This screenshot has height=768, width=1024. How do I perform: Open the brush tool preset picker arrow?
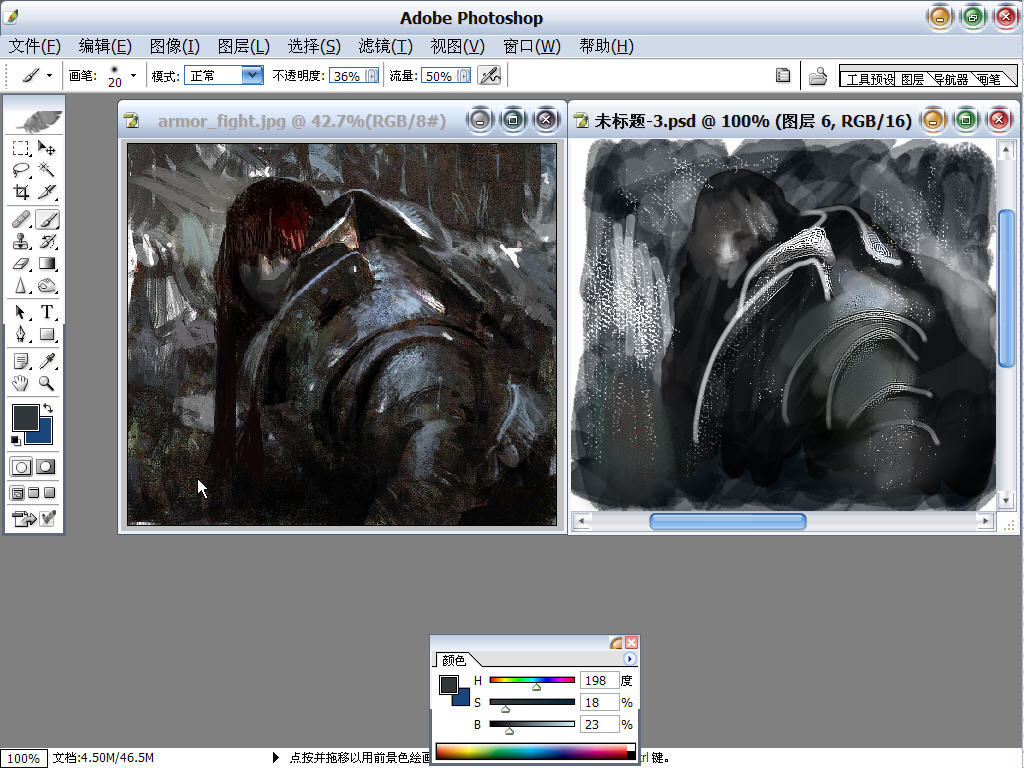click(49, 76)
